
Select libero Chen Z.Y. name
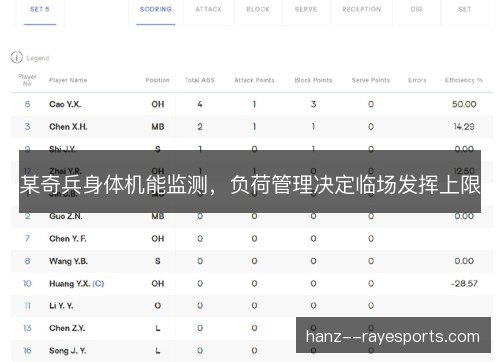click(67, 328)
